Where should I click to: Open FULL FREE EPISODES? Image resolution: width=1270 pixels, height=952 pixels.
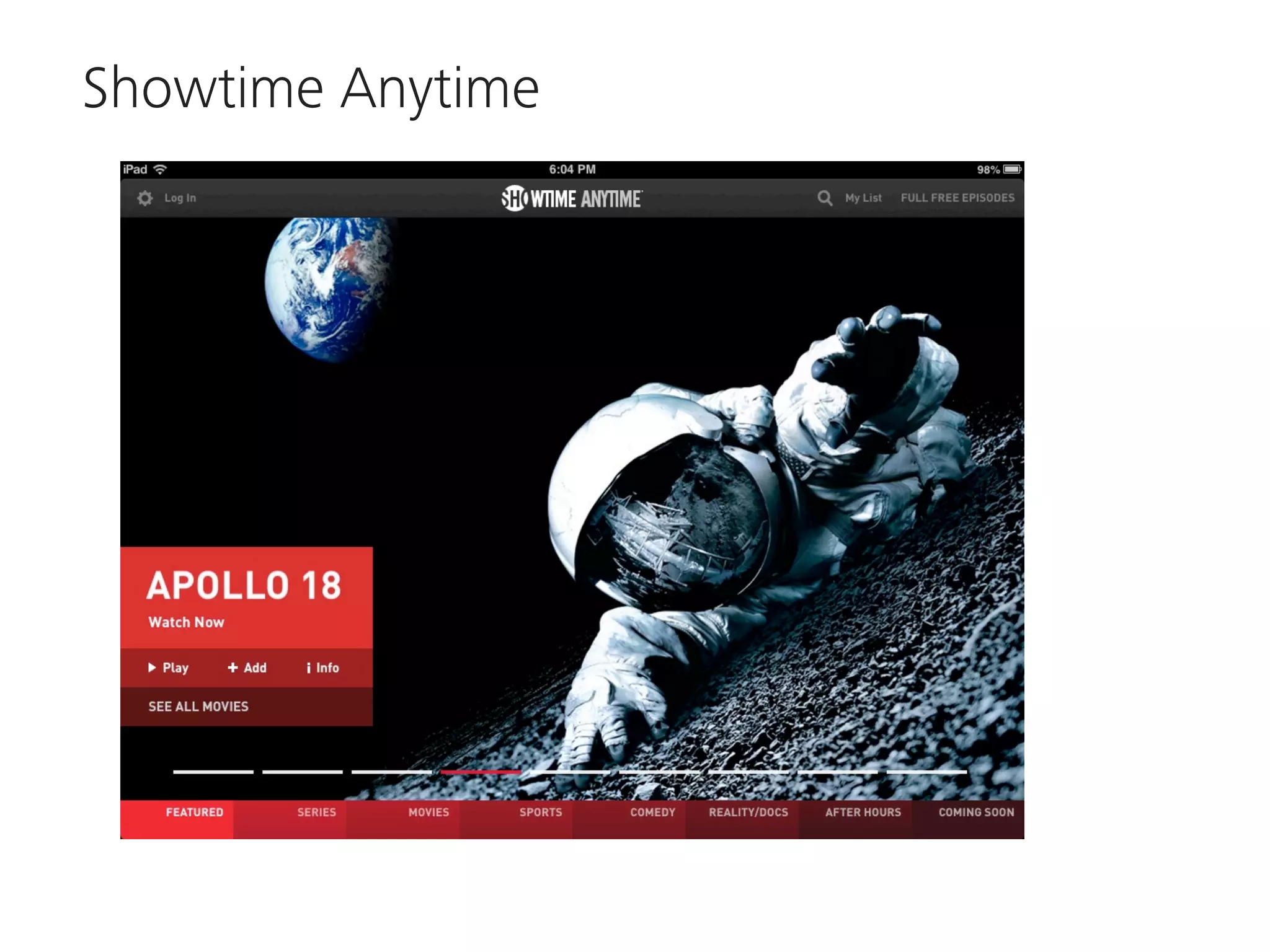[957, 198]
